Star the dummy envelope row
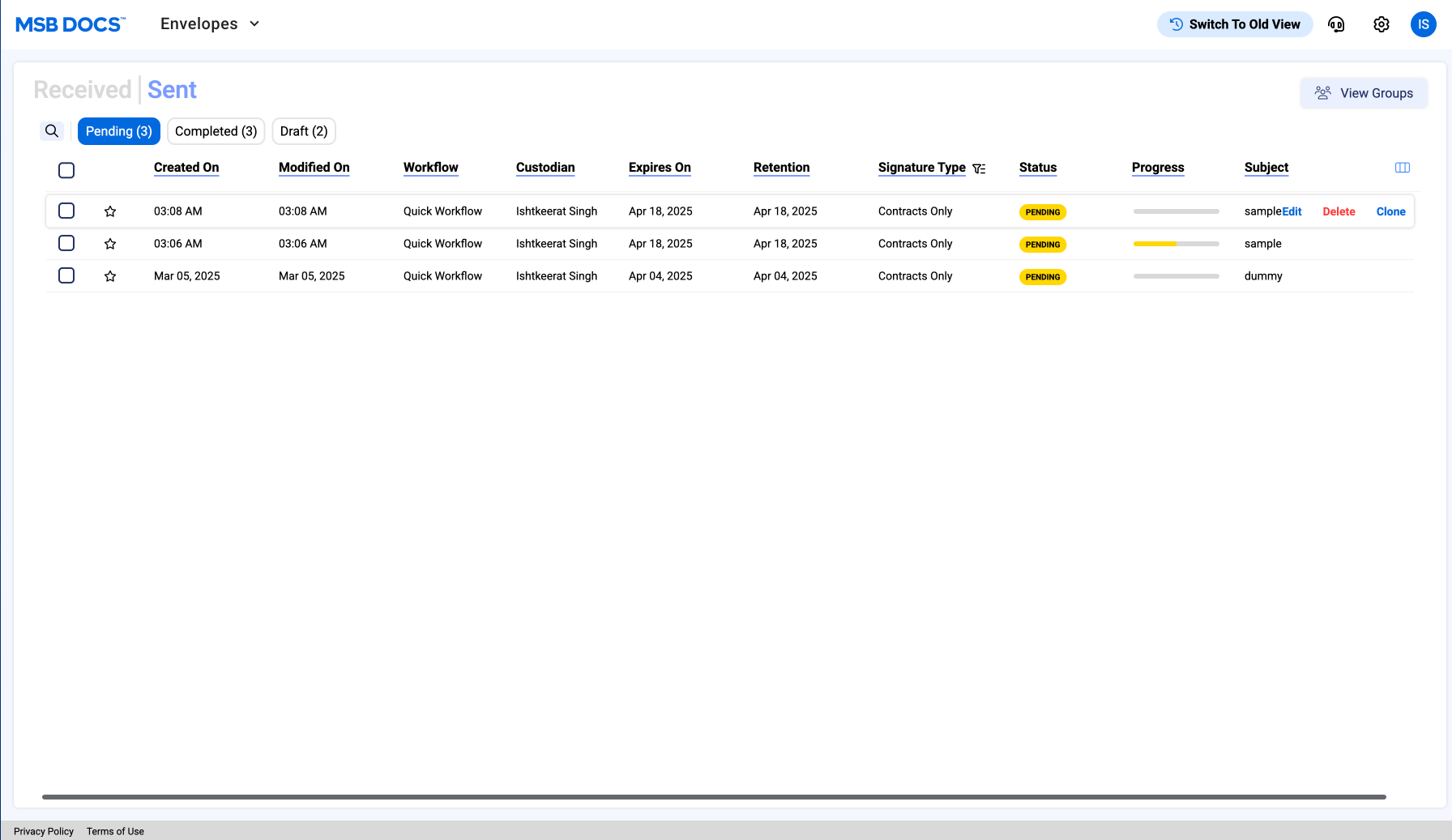 coord(110,276)
